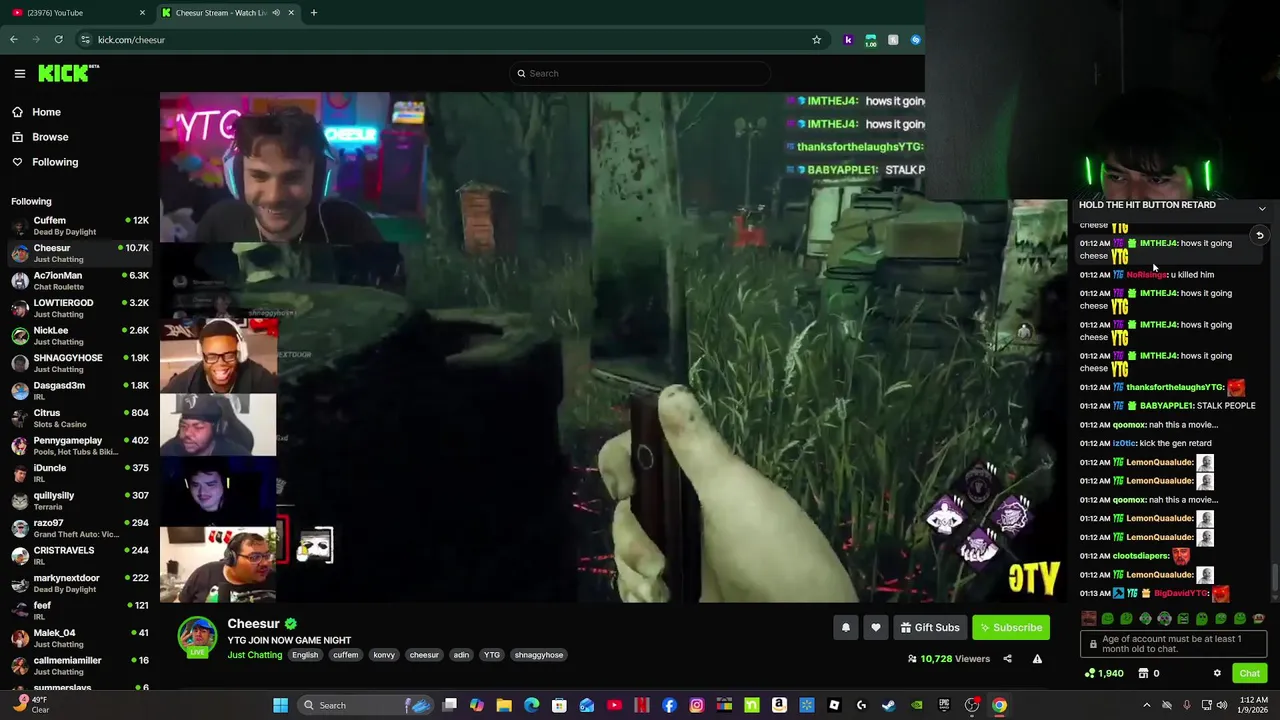Open Malek_04 channel in Following list
The width and height of the screenshot is (1280, 720).
pyautogui.click(x=80, y=639)
